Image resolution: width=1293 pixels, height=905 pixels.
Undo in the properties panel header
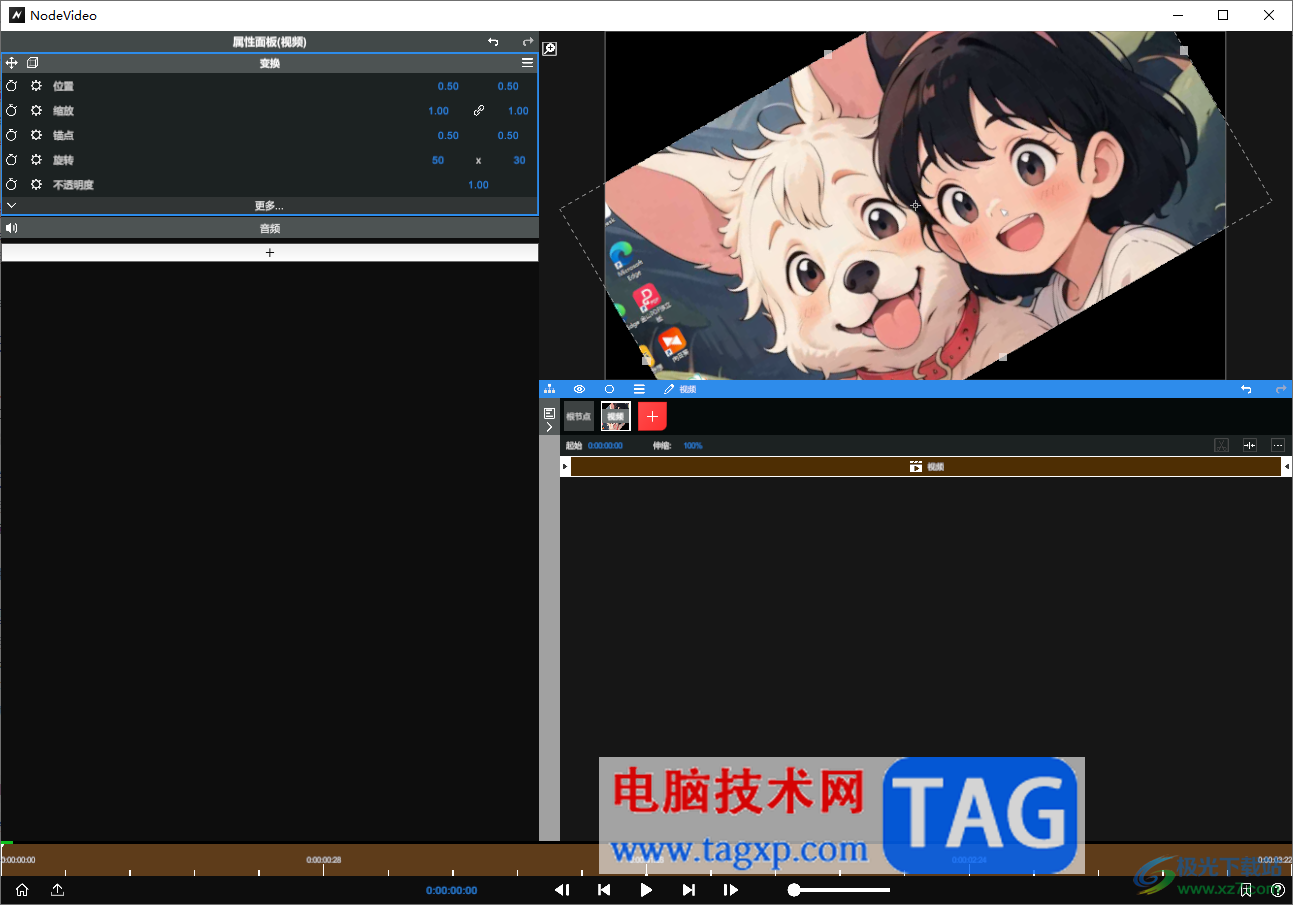tap(493, 42)
